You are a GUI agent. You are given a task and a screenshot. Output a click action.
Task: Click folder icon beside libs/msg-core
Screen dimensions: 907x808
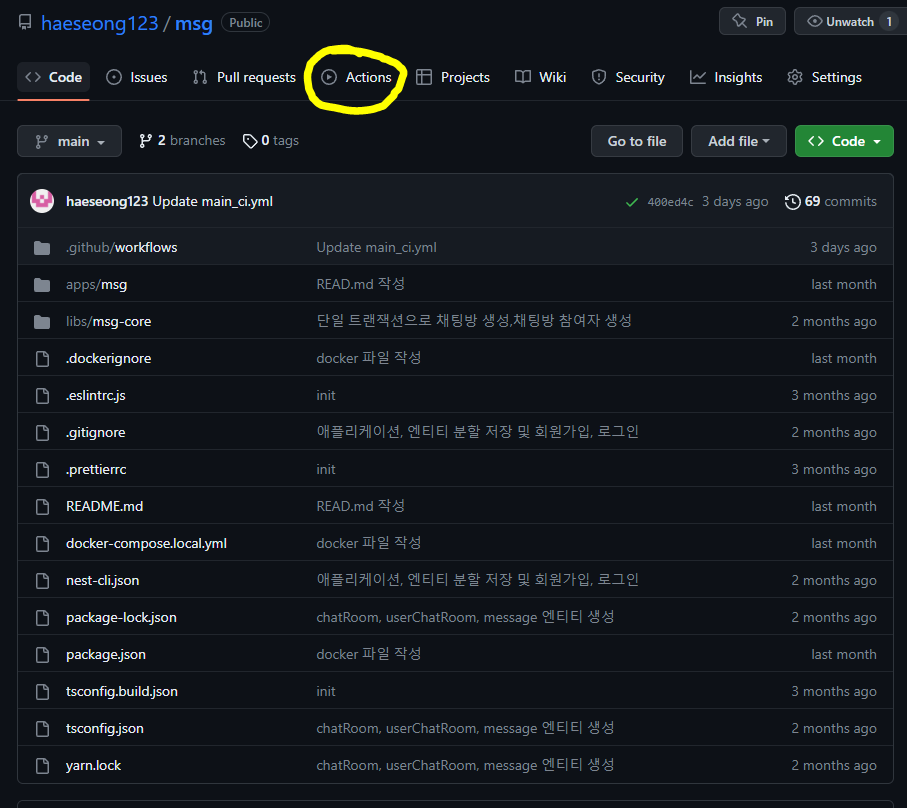[42, 322]
